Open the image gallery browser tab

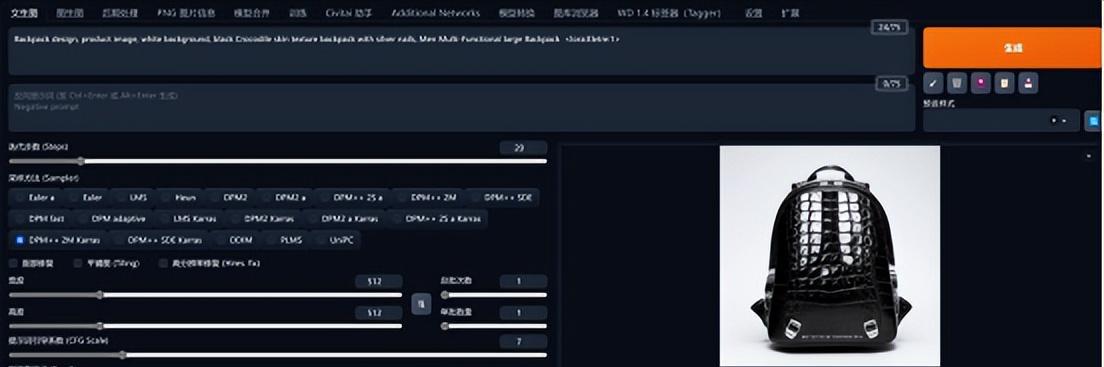coord(575,13)
